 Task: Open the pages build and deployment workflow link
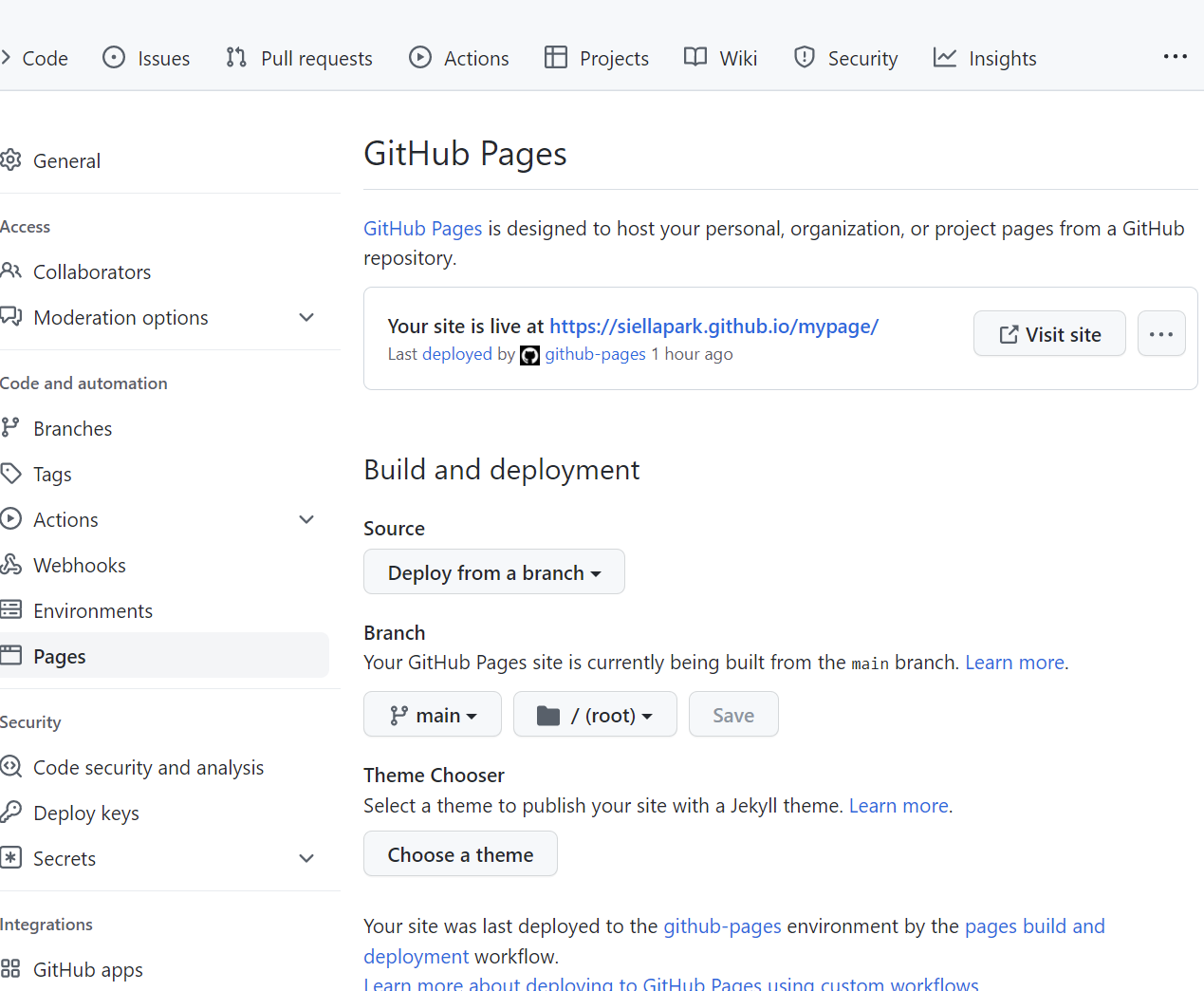[1035, 926]
